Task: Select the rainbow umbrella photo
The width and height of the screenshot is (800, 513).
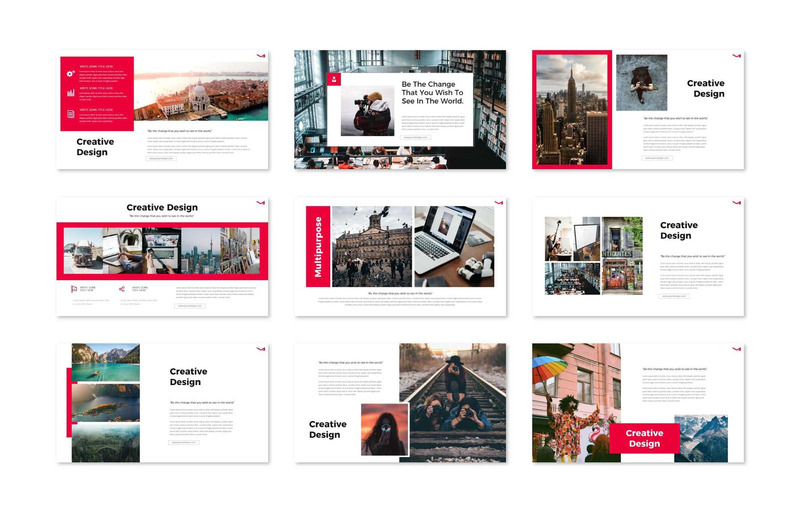Action: [x=577, y=403]
